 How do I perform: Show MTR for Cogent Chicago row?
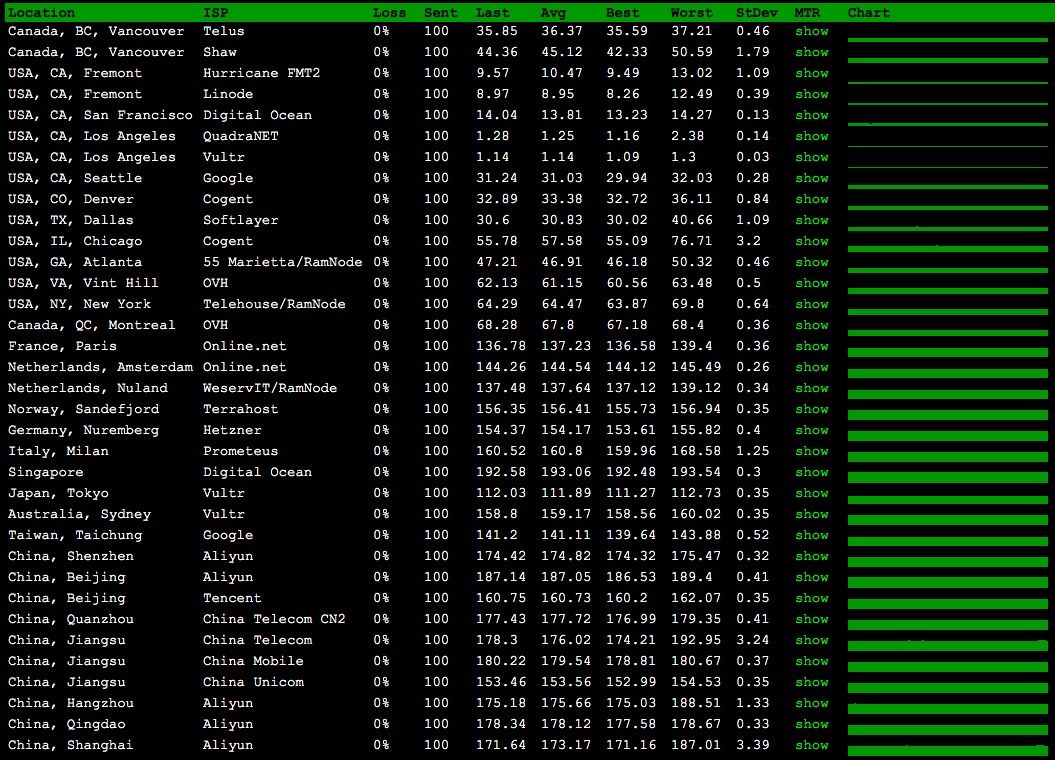(811, 241)
